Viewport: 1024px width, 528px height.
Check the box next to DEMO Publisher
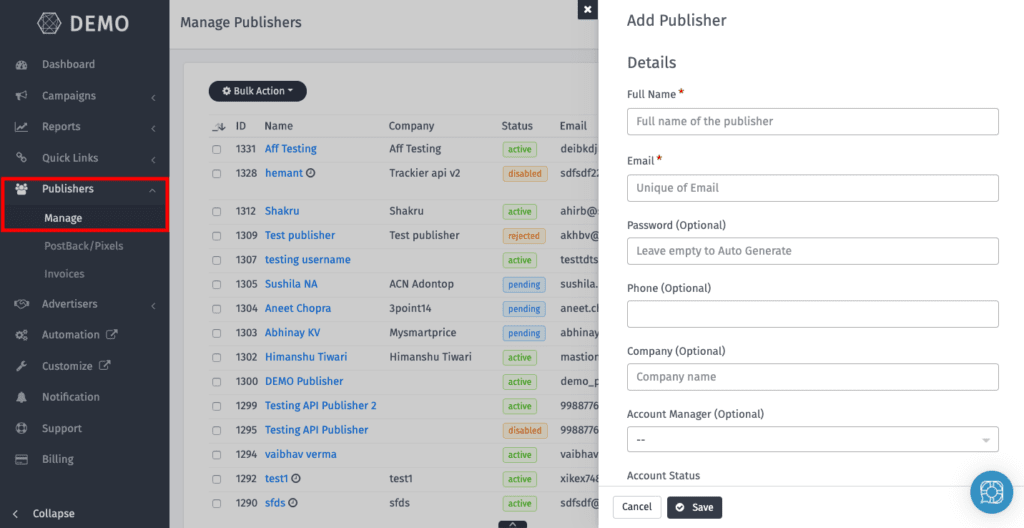(217, 382)
